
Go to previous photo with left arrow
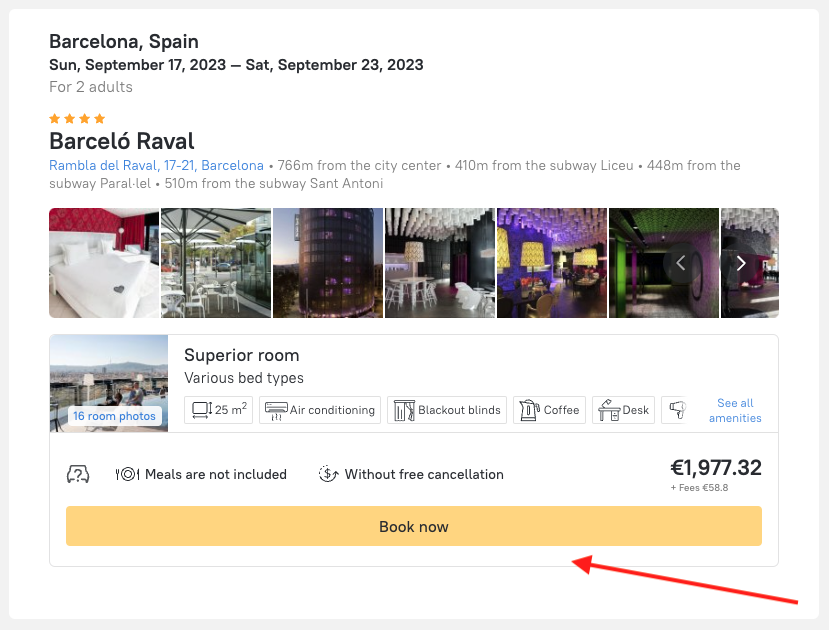click(681, 263)
